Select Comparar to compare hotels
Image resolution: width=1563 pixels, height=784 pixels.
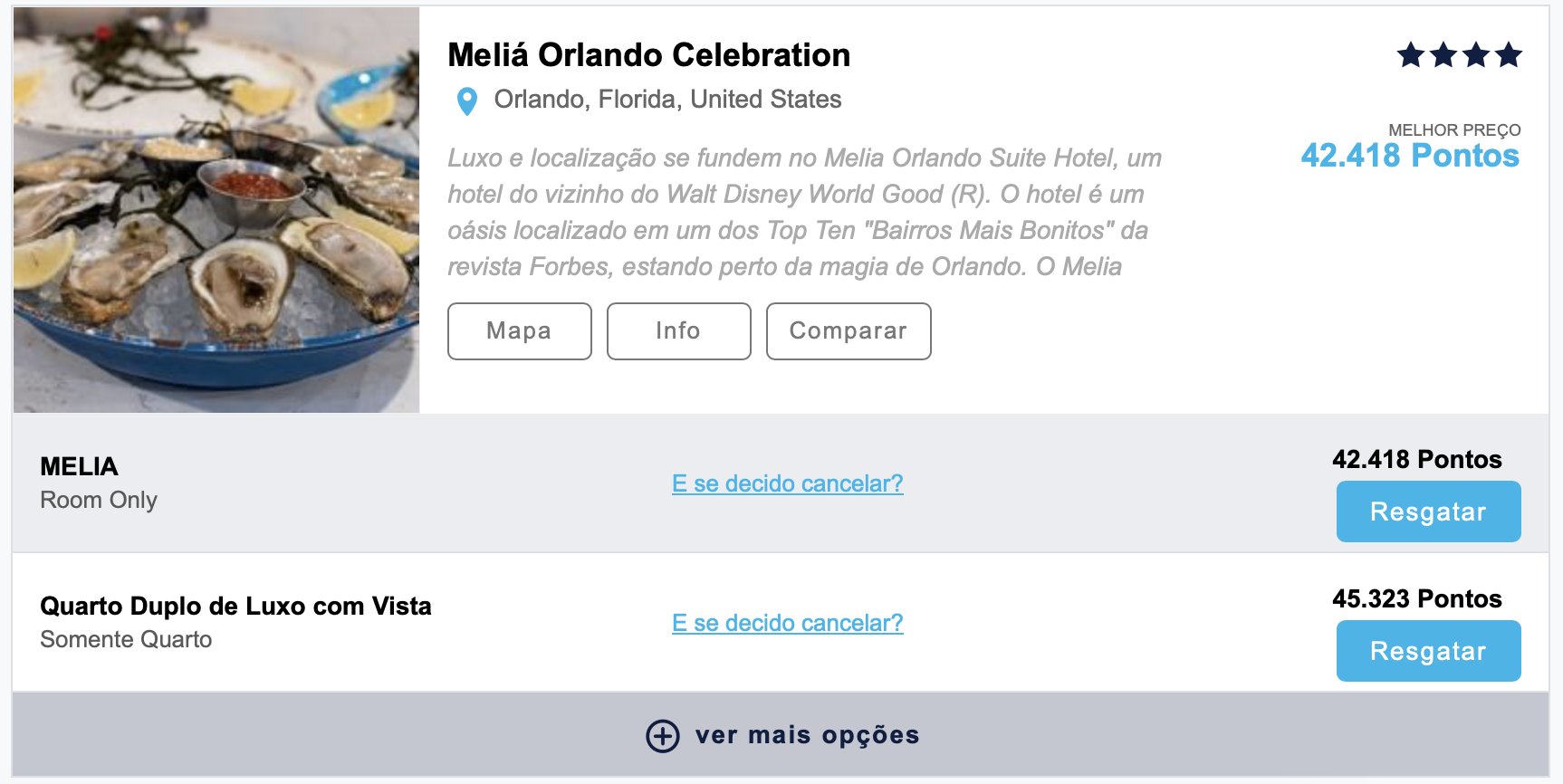(849, 331)
